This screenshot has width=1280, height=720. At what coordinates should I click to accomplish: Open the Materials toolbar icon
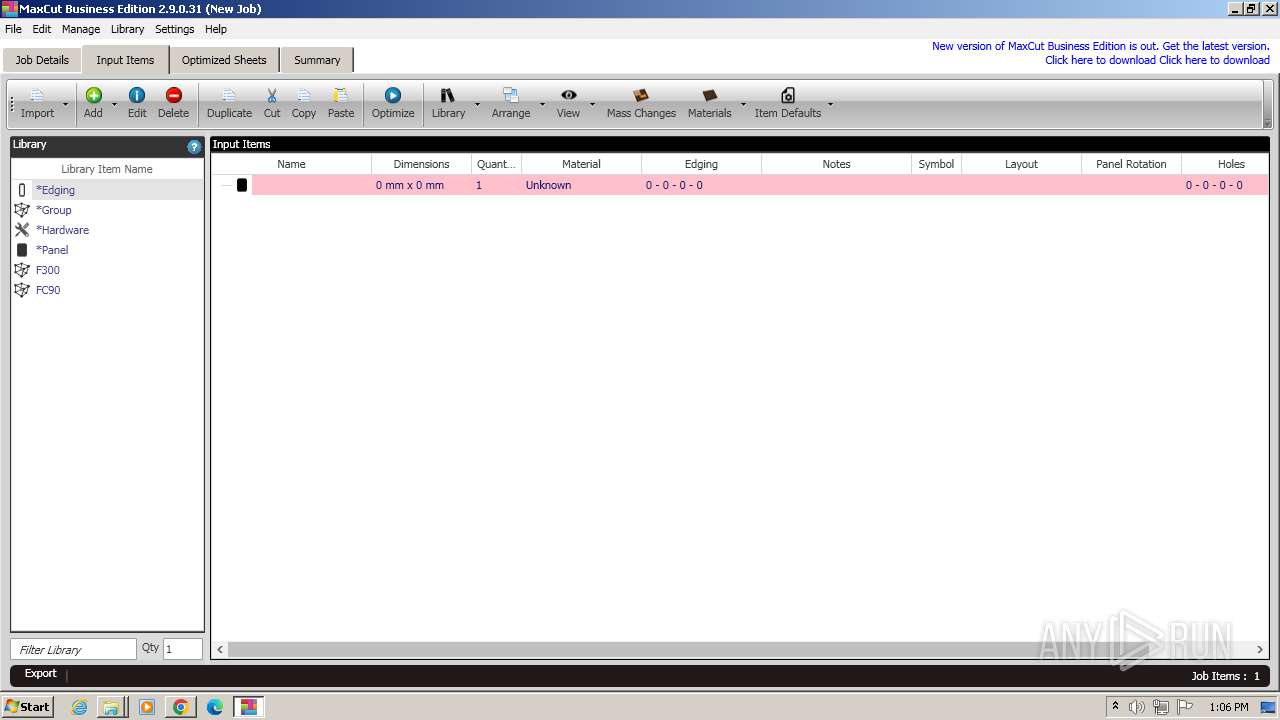[x=710, y=95]
